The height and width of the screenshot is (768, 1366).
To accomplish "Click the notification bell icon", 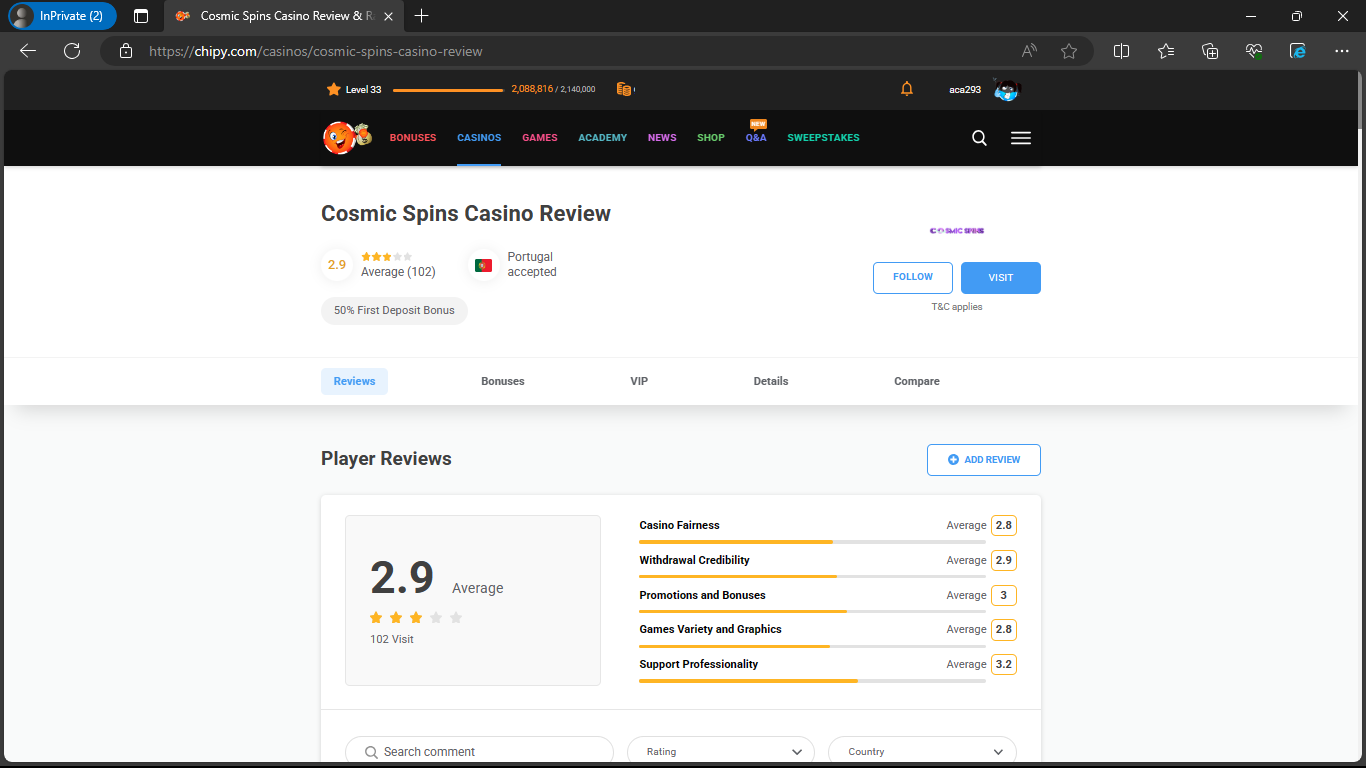I will (907, 89).
